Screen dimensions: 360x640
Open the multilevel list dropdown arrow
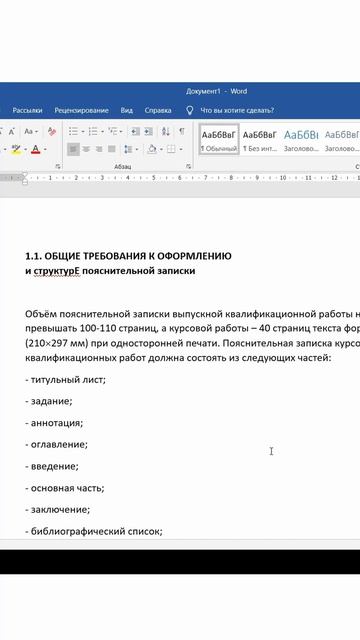[121, 132]
